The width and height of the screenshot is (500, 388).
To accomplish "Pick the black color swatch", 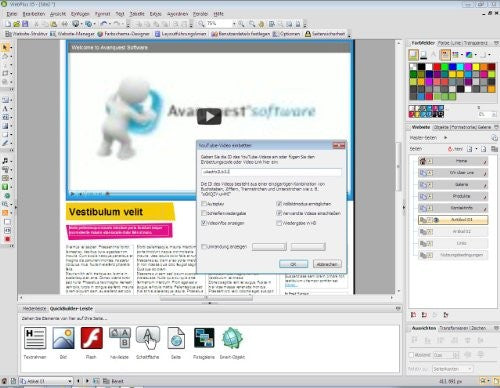I will point(421,67).
